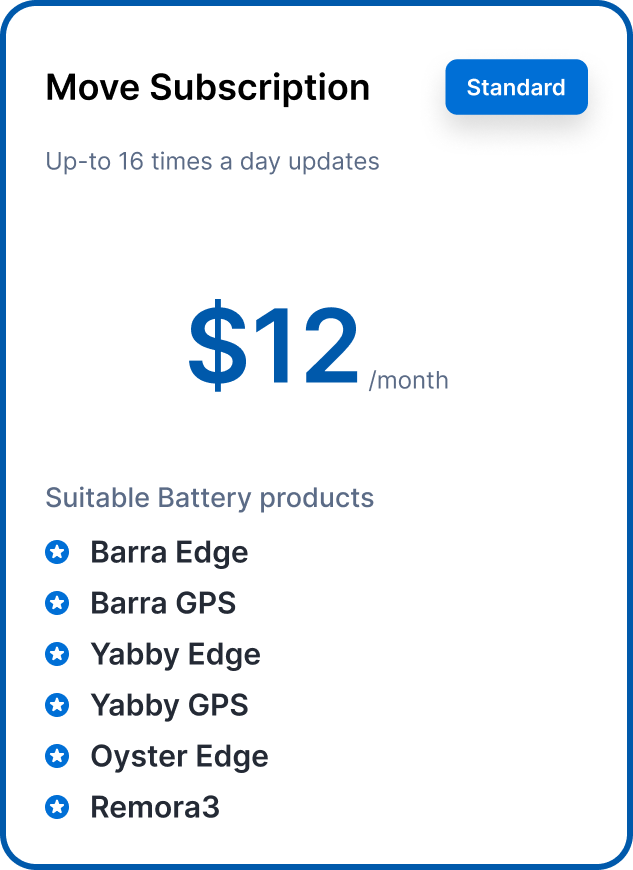Click the $12 price amount
Viewport: 633px width, 870px height.
(x=273, y=345)
